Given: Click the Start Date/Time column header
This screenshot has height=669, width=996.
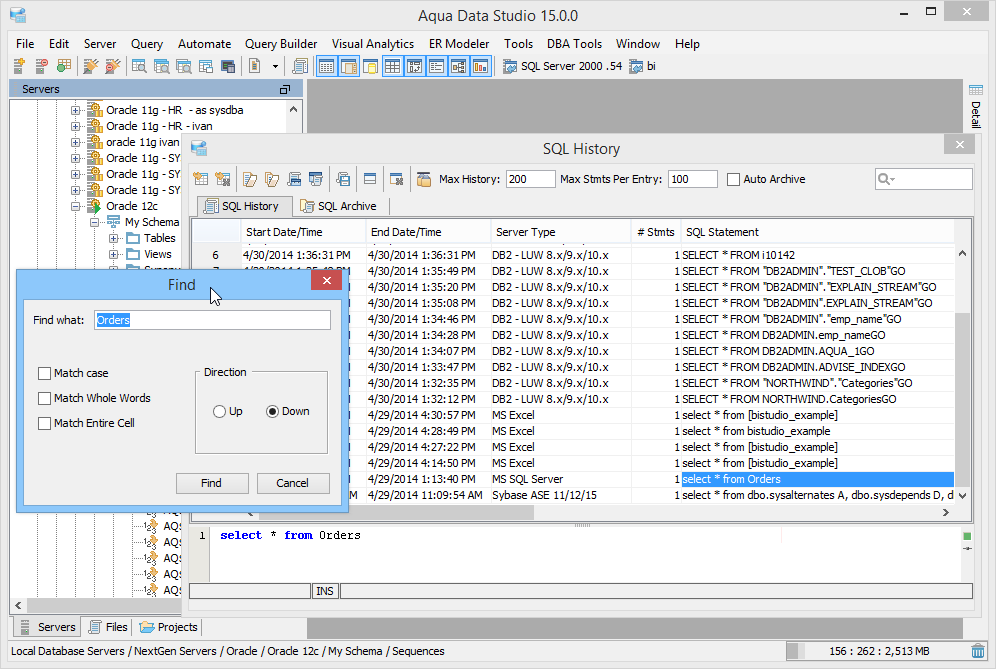Looking at the screenshot, I should 303,233.
